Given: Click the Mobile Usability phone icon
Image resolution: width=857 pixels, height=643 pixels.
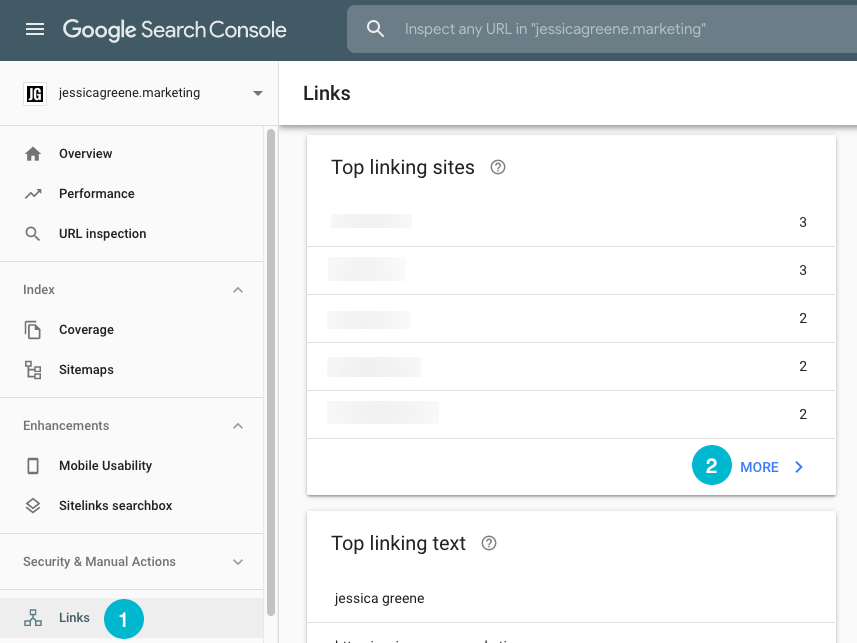Looking at the screenshot, I should pos(33,466).
